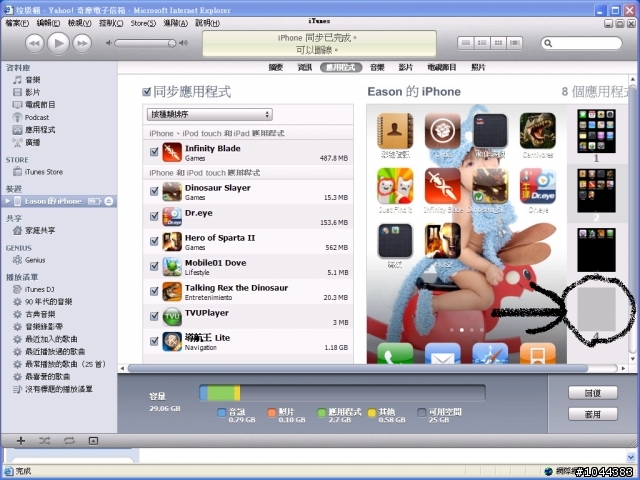
Task: Click the Dr.eye icon on home screen
Action: (538, 186)
